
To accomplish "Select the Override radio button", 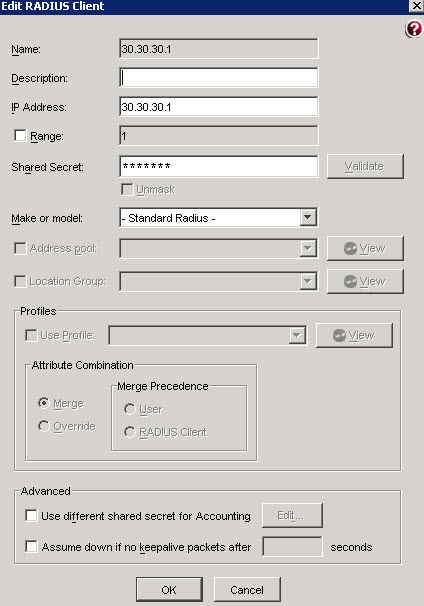I will pos(44,426).
